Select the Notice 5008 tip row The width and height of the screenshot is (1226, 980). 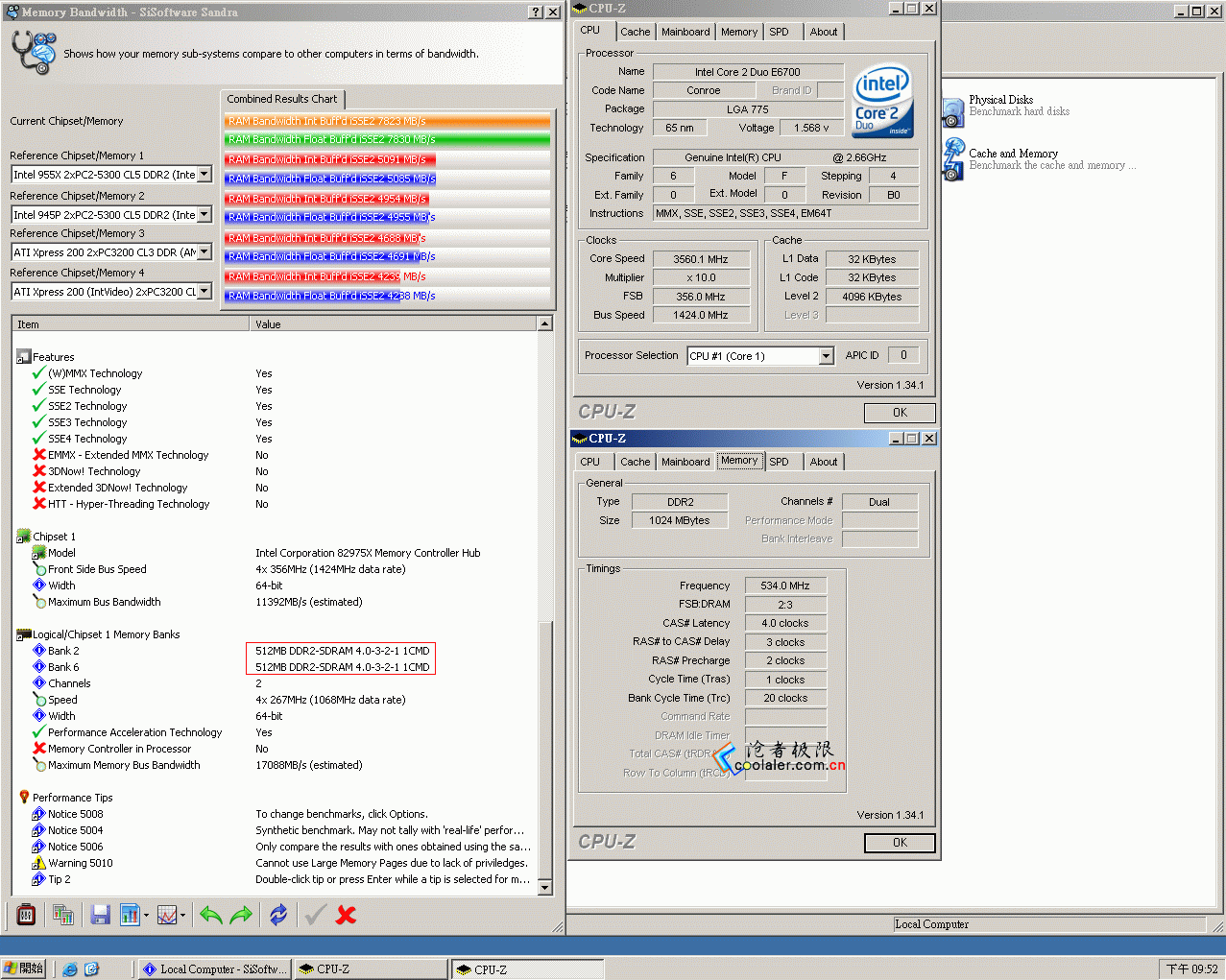point(275,814)
